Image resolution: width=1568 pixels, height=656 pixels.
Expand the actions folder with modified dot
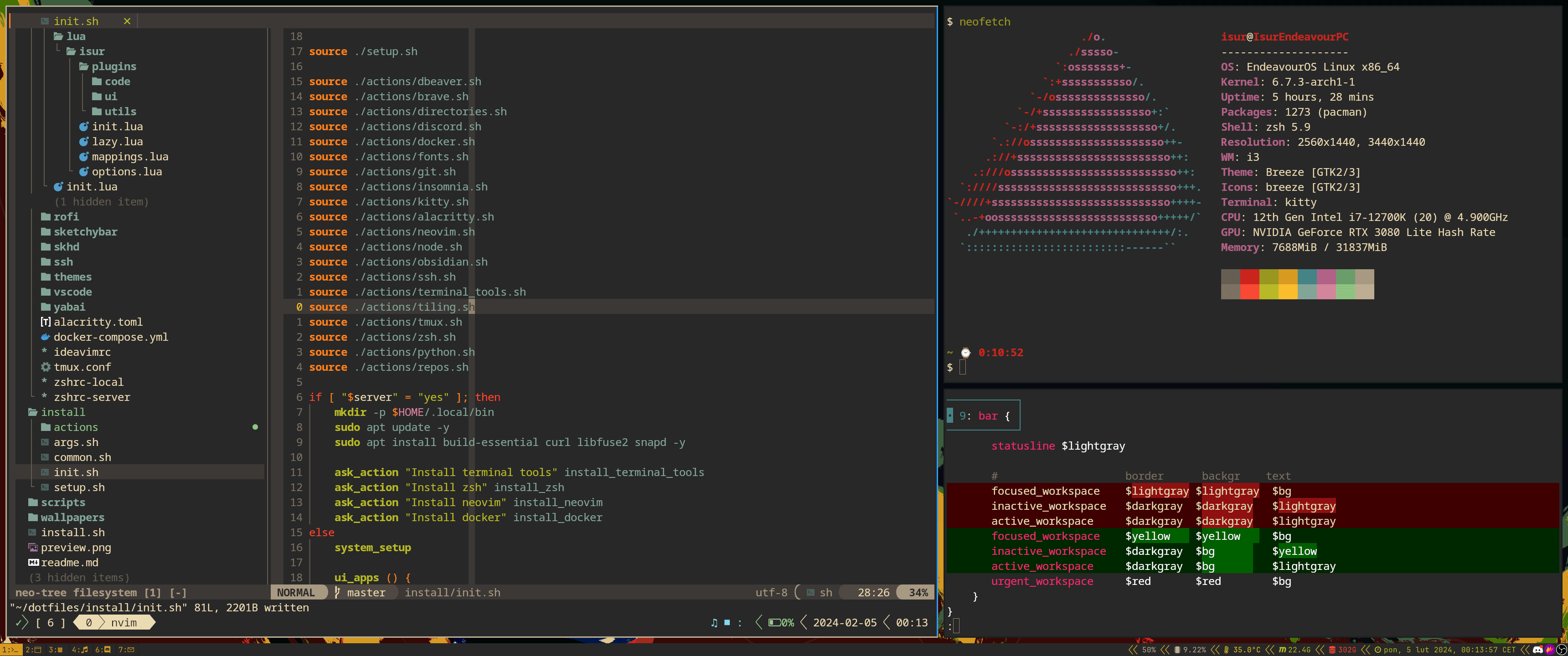[75, 427]
